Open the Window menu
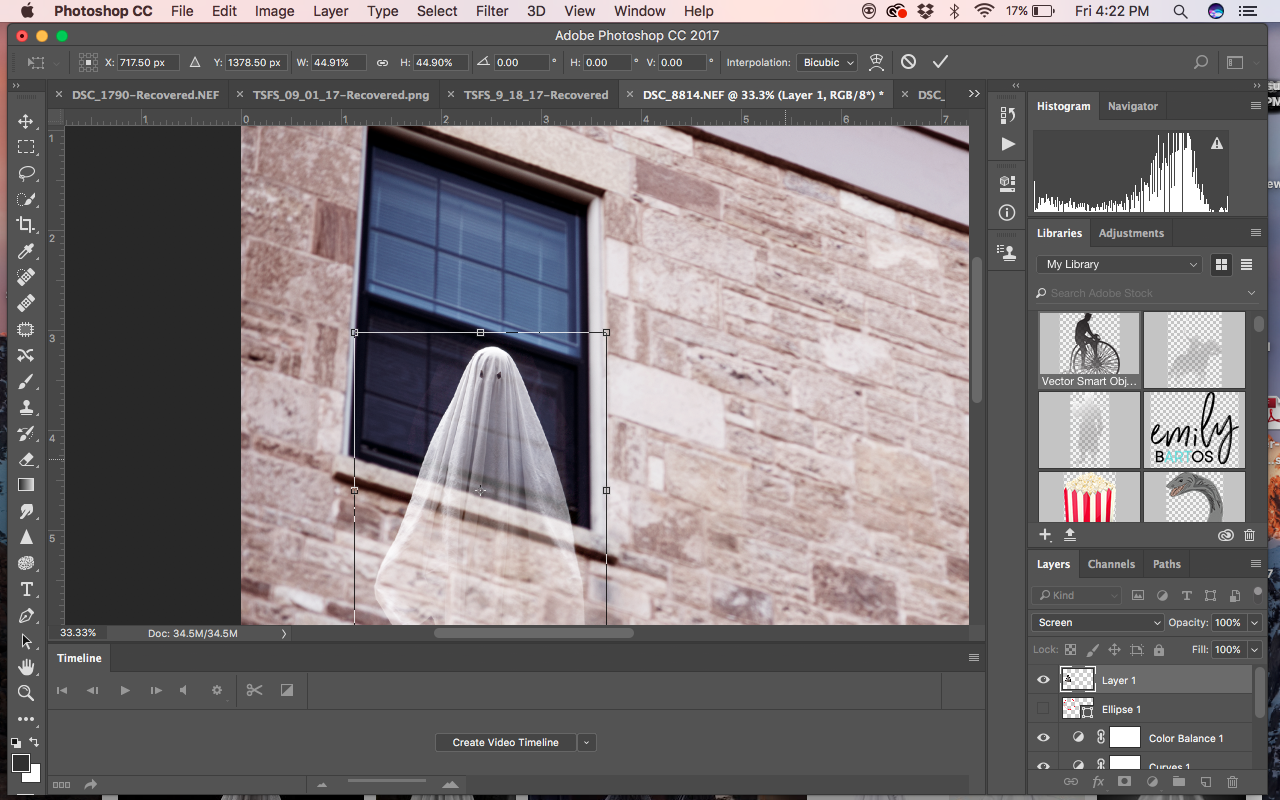Viewport: 1280px width, 800px height. coord(639,11)
